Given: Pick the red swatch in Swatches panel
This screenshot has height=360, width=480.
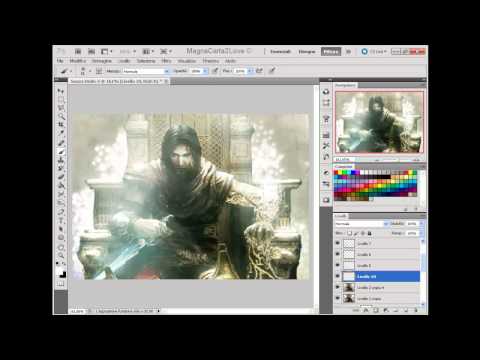Looking at the screenshot, I should click(x=337, y=173).
